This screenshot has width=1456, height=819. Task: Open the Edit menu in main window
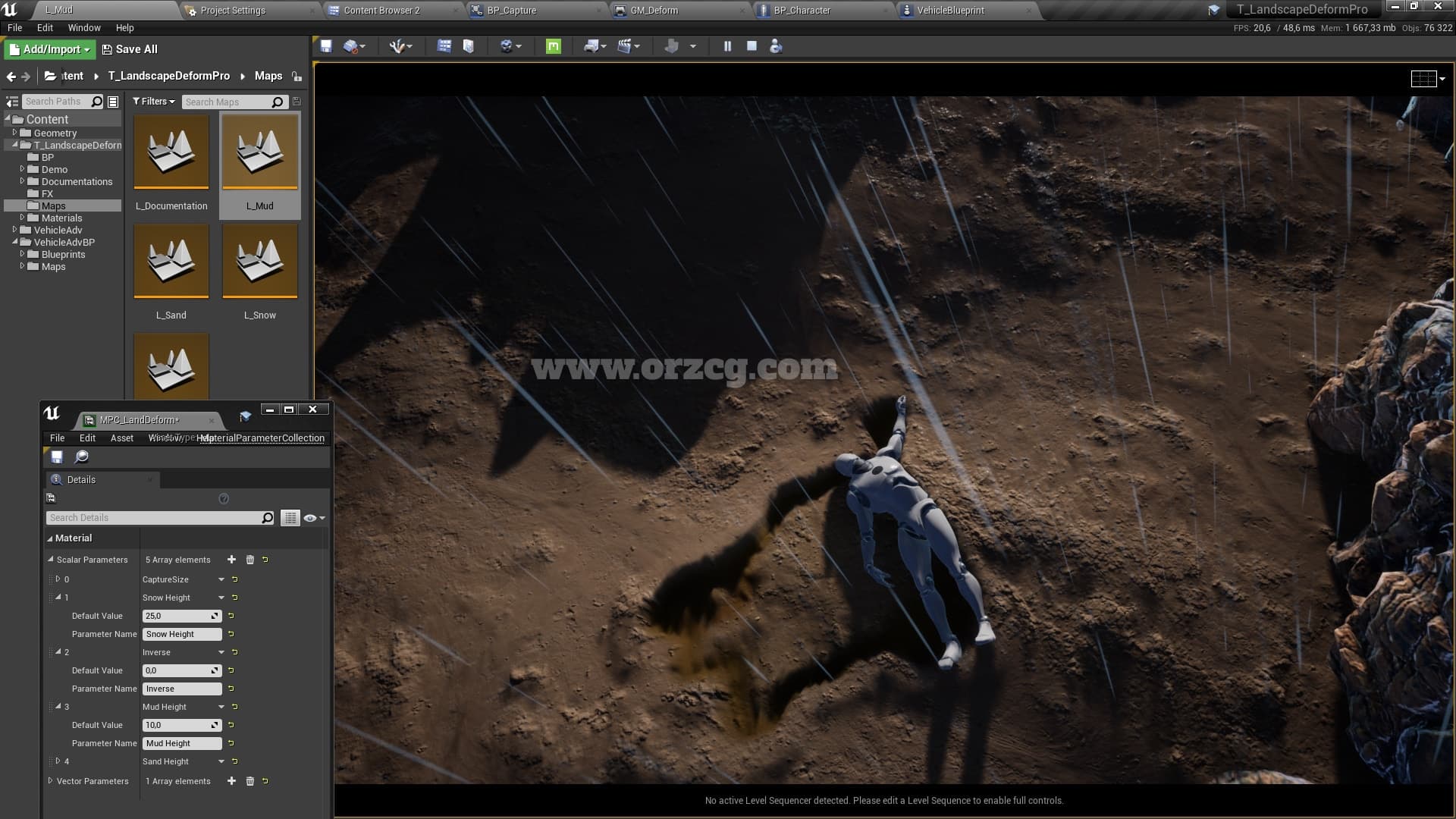click(45, 27)
